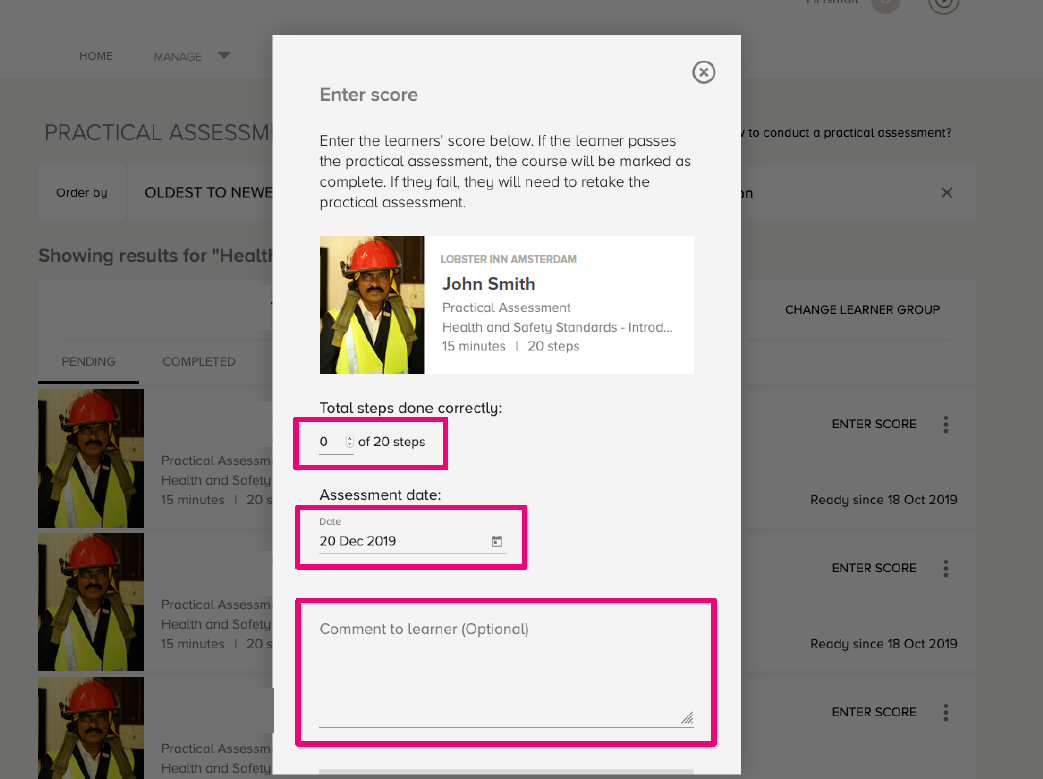Open more options menu for second learner row

point(945,568)
